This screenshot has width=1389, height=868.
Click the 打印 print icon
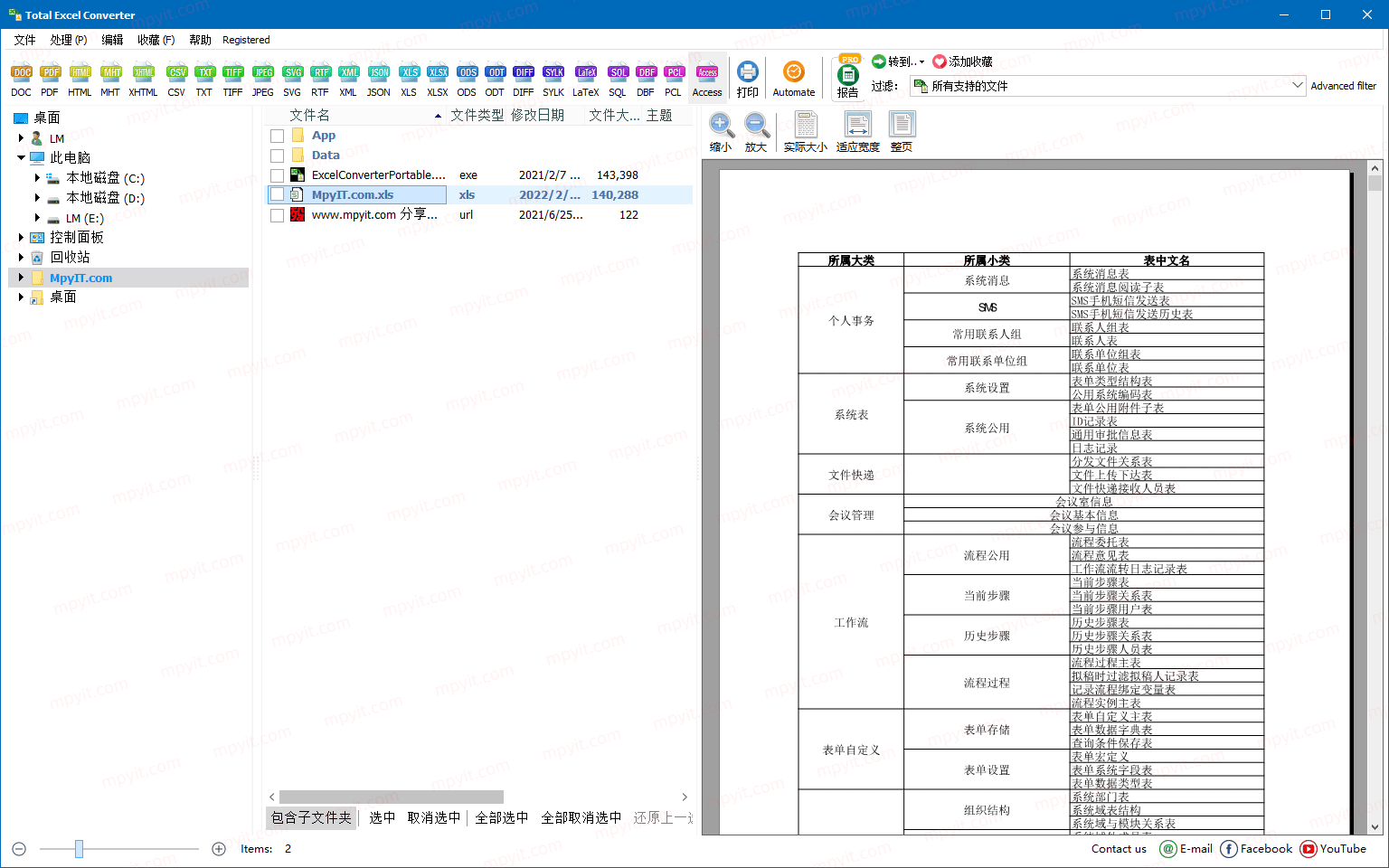[x=748, y=80]
